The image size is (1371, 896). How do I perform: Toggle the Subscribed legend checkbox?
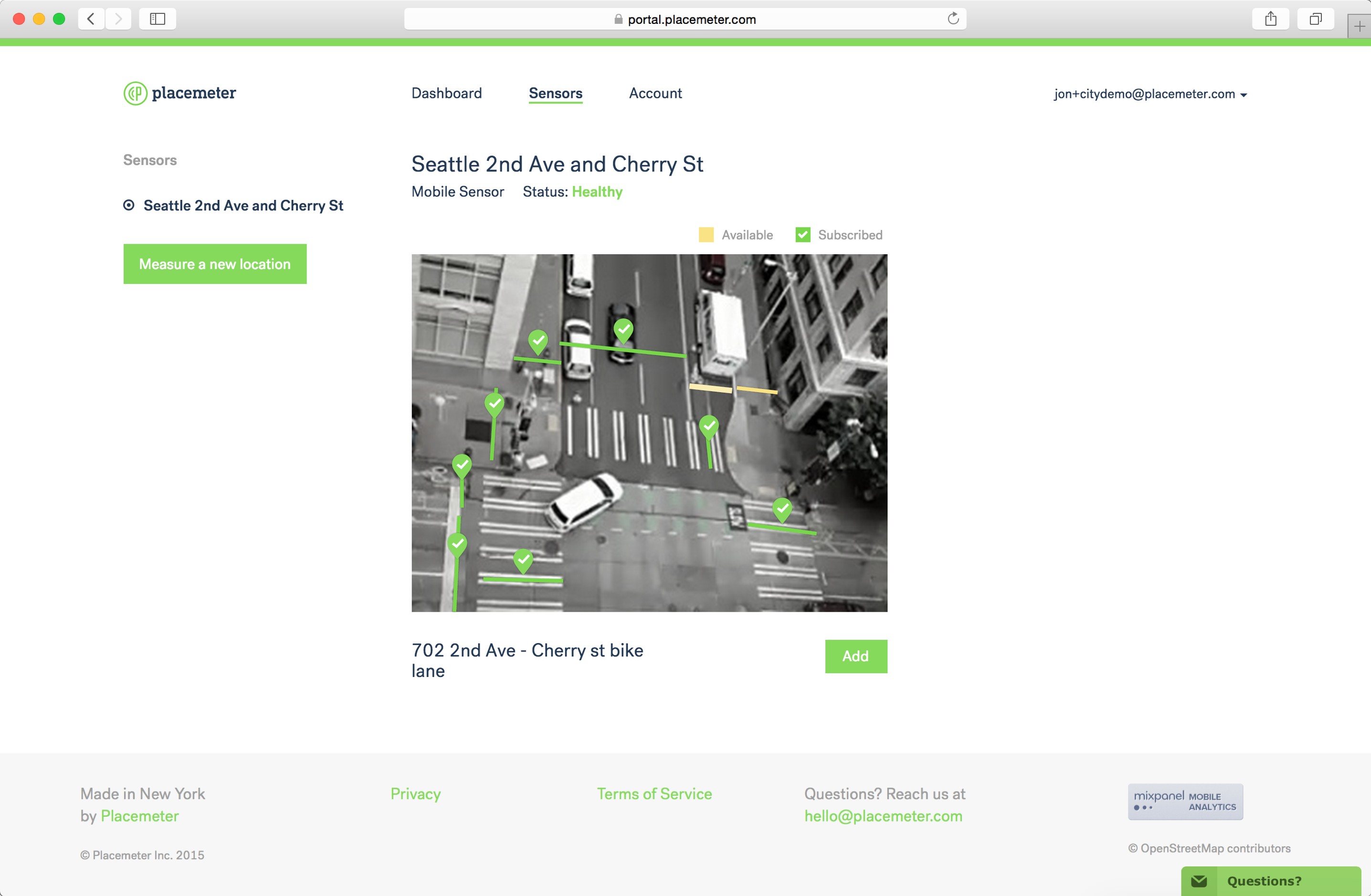(802, 235)
